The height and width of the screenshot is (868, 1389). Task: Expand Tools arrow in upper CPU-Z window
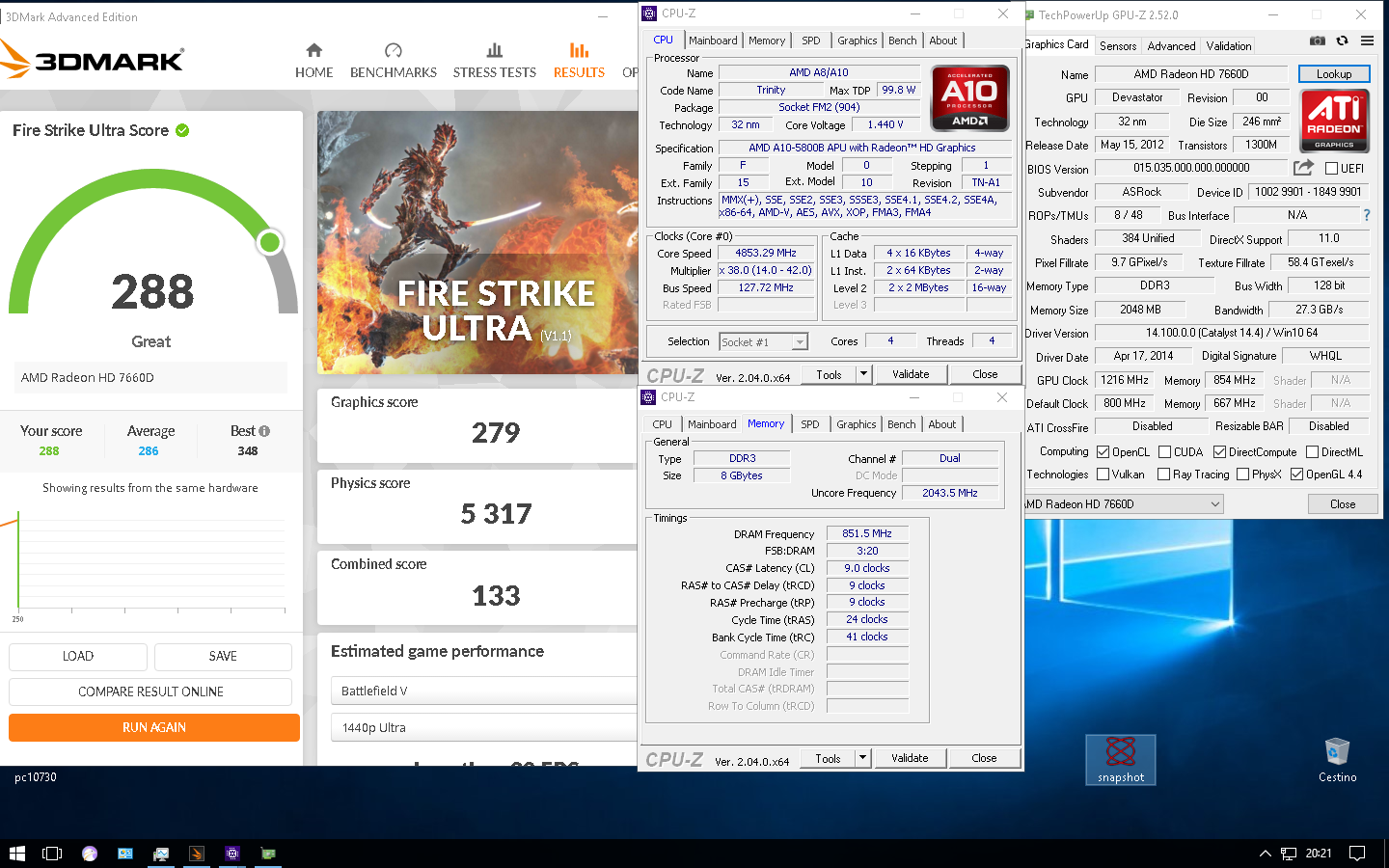pyautogui.click(x=863, y=374)
